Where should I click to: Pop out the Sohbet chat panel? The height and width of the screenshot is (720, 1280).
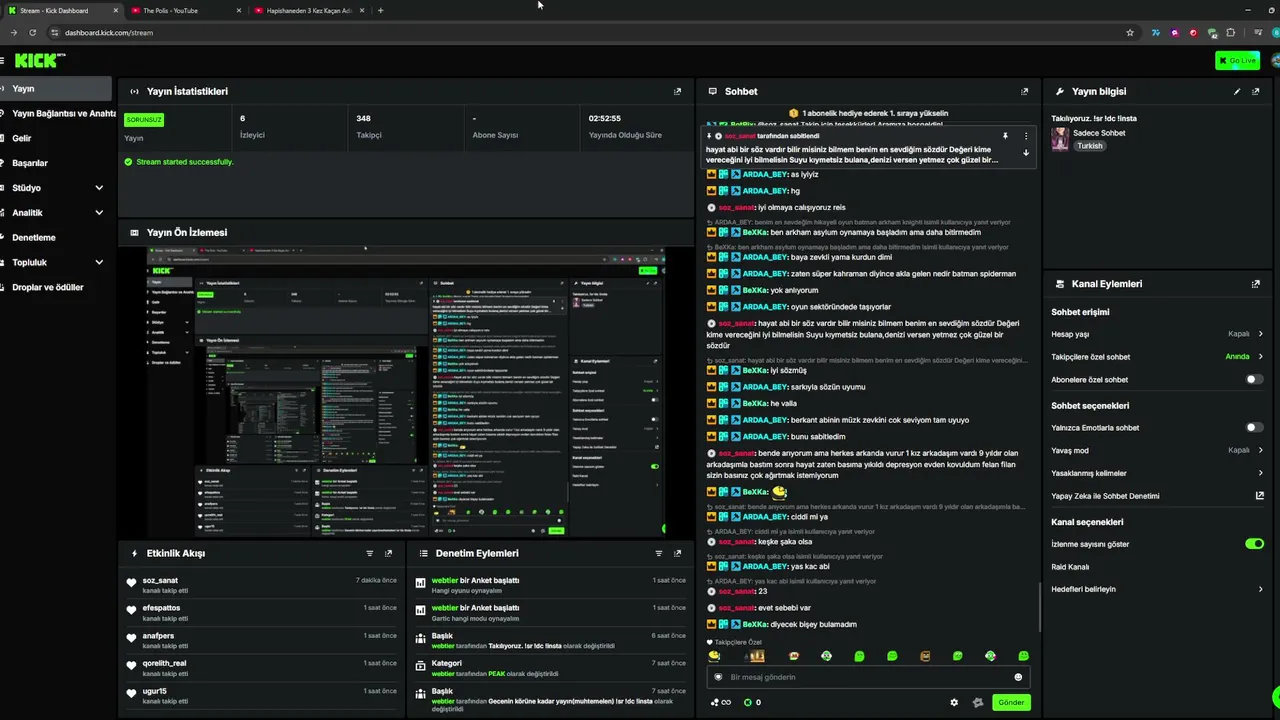pos(1024,91)
